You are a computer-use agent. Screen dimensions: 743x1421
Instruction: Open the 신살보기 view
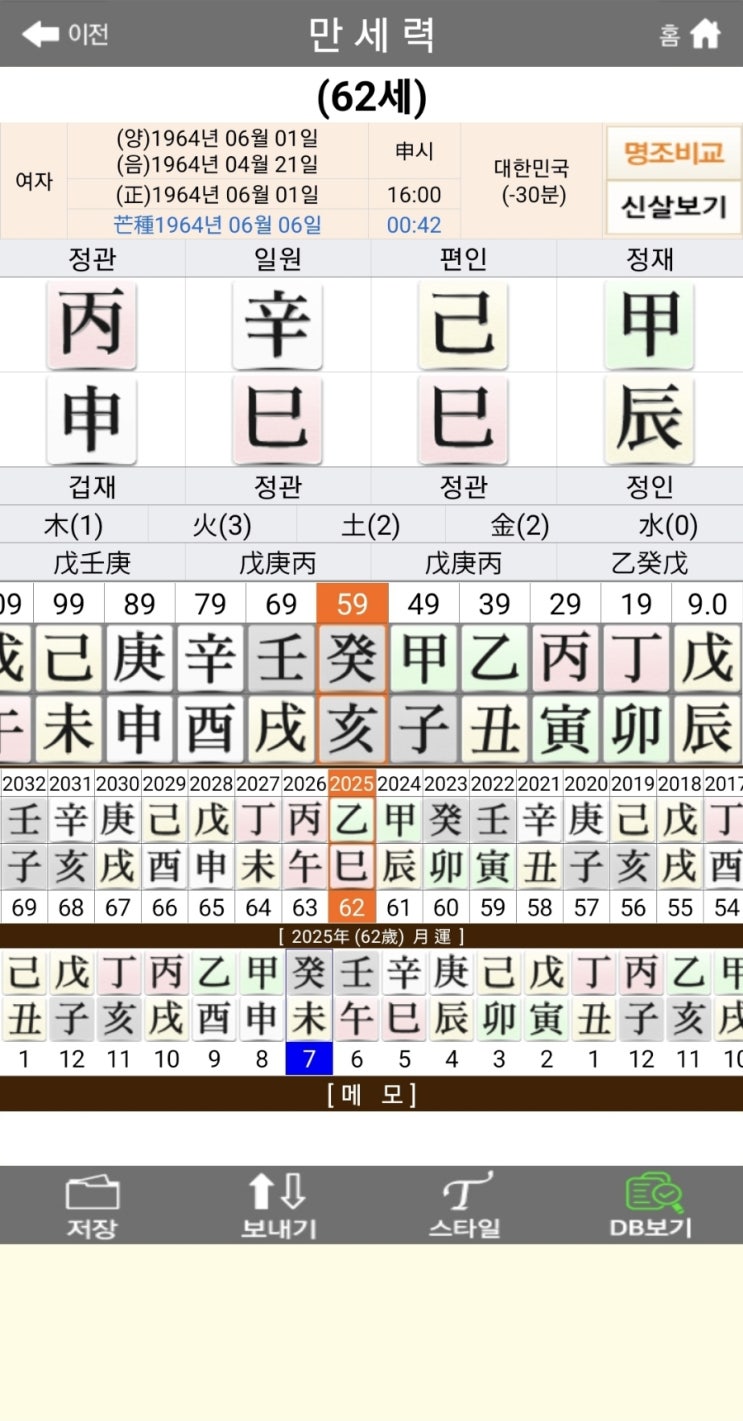tap(674, 207)
